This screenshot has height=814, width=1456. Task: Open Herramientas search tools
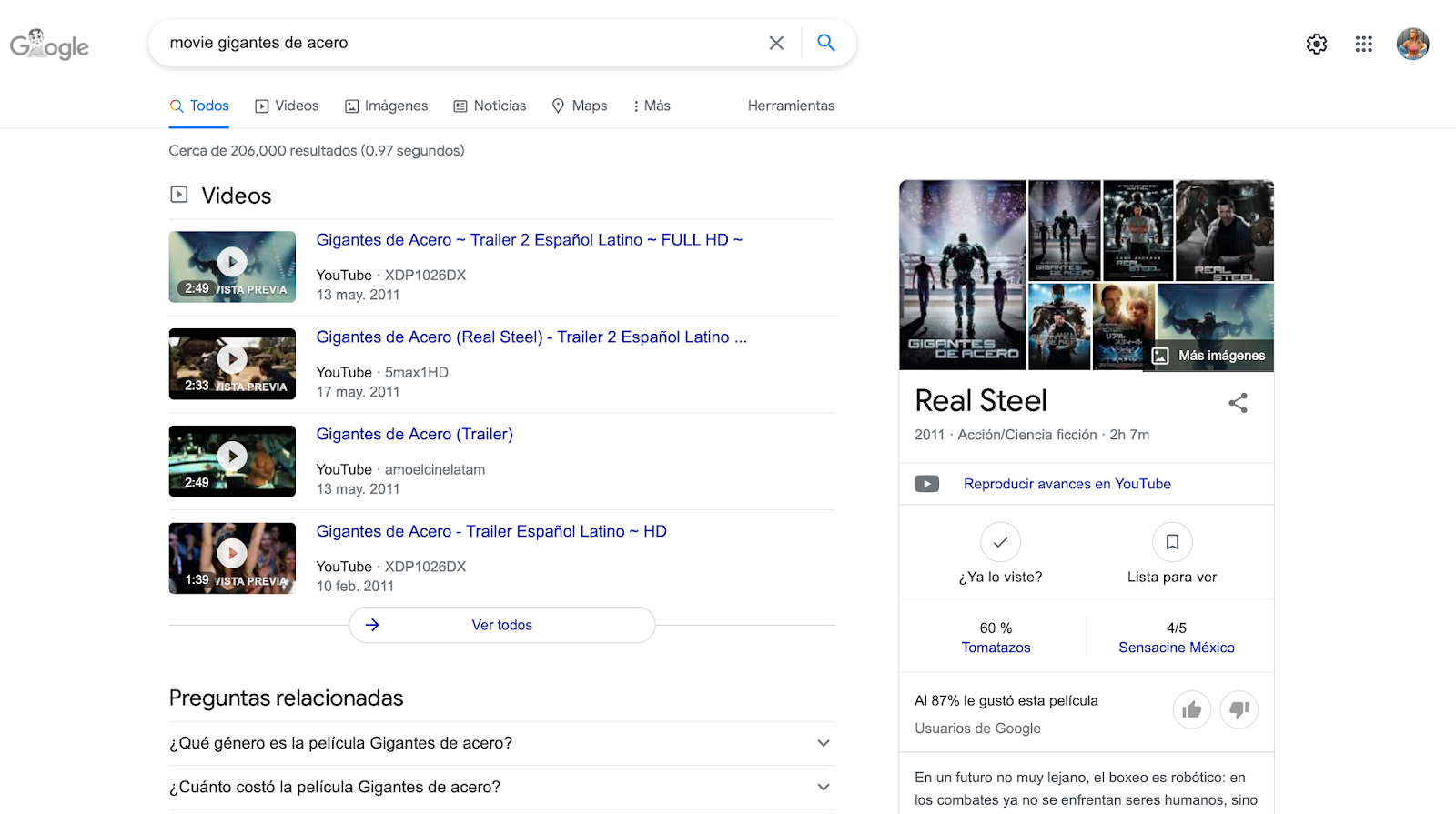[791, 106]
